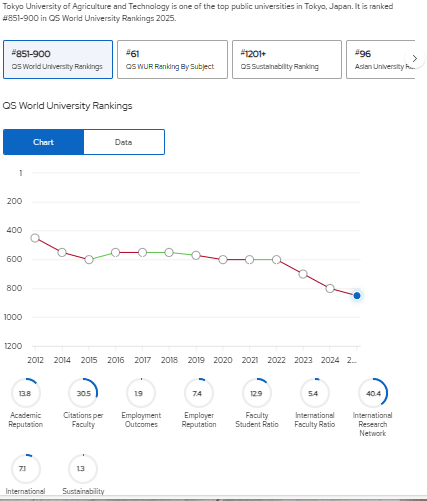Click the International Research Network label text
This screenshot has width=427, height=501.
click(x=373, y=424)
